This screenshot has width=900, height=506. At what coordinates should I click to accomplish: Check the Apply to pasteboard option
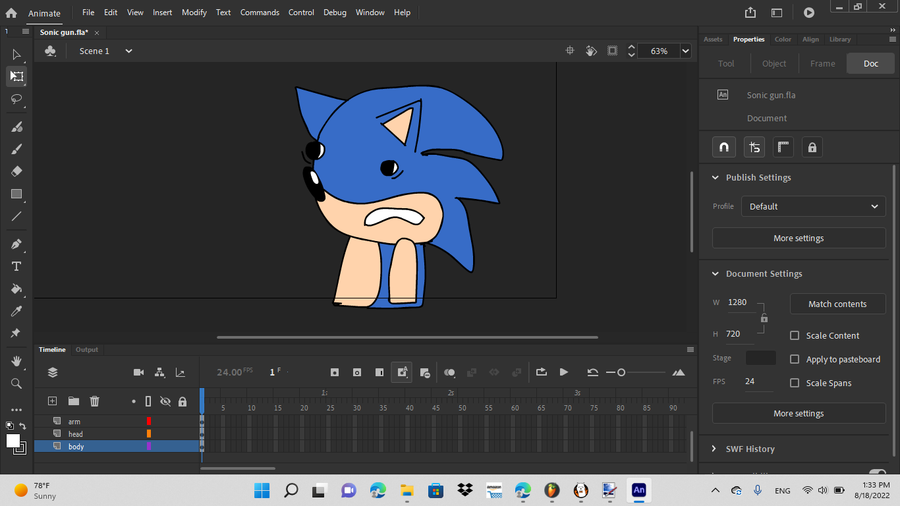795,359
